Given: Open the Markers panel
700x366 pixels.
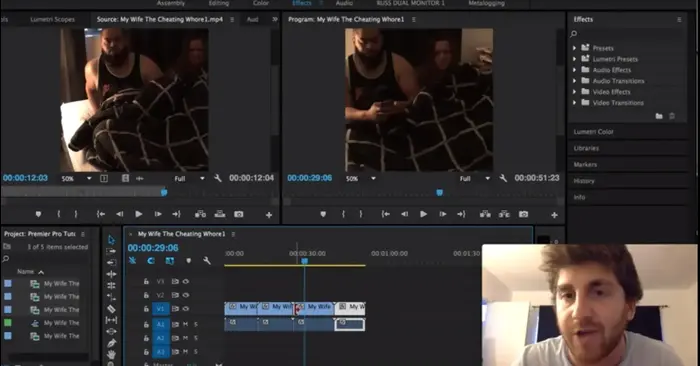Looking at the screenshot, I should tap(585, 165).
